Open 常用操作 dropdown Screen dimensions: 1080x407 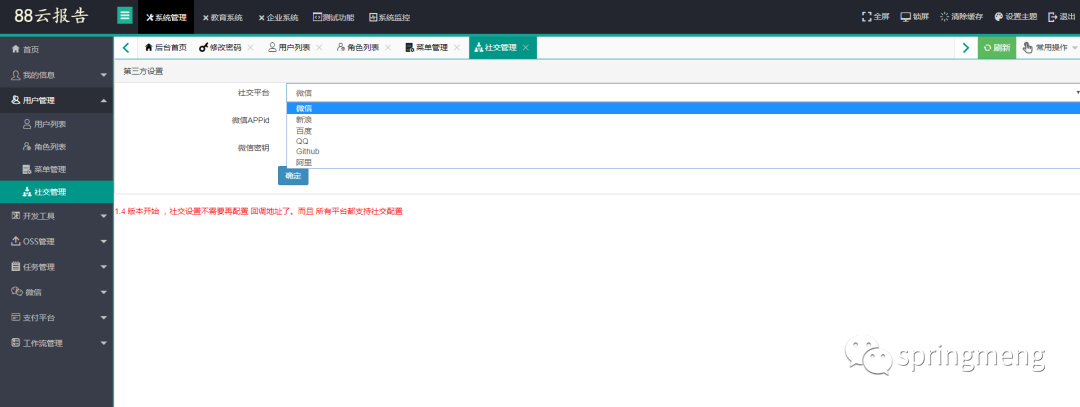1048,48
